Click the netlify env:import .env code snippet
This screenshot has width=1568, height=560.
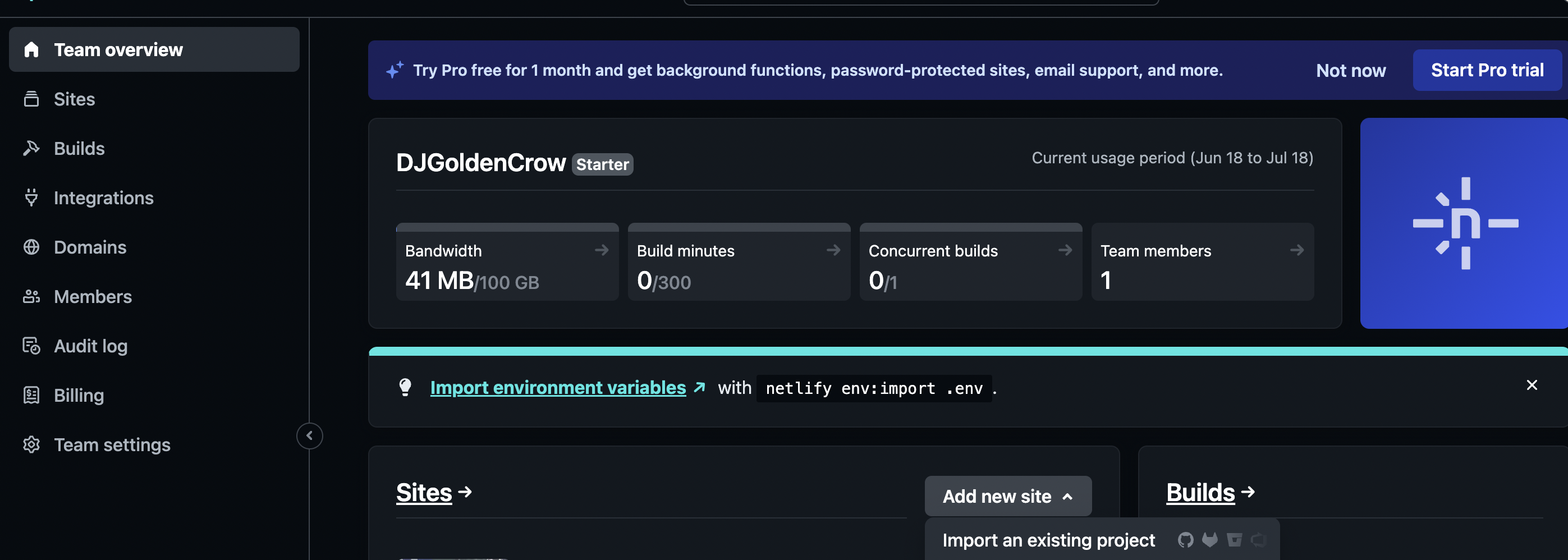pyautogui.click(x=874, y=388)
